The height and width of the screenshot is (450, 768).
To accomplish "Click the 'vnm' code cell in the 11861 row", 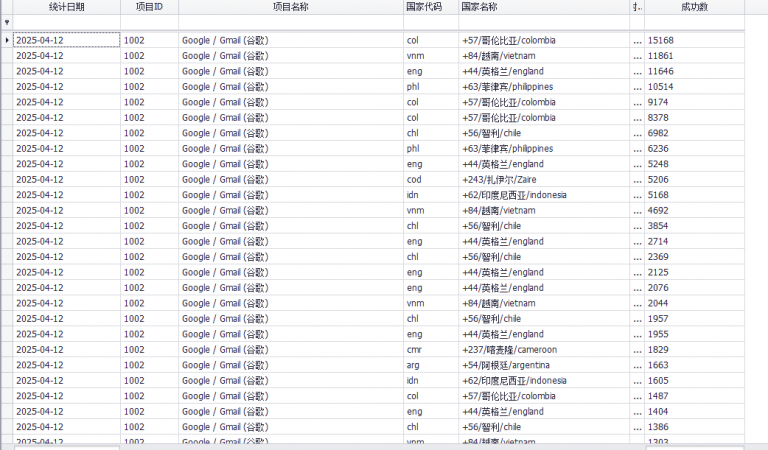I will [x=431, y=56].
